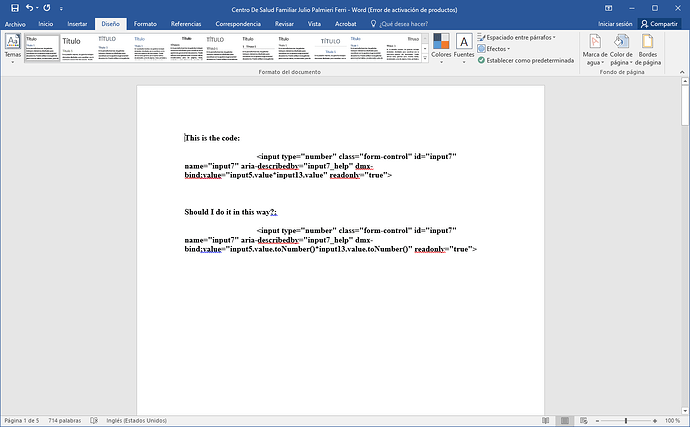The height and width of the screenshot is (427, 690).
Task: Click the proofing errors book icon
Action: coord(94,420)
